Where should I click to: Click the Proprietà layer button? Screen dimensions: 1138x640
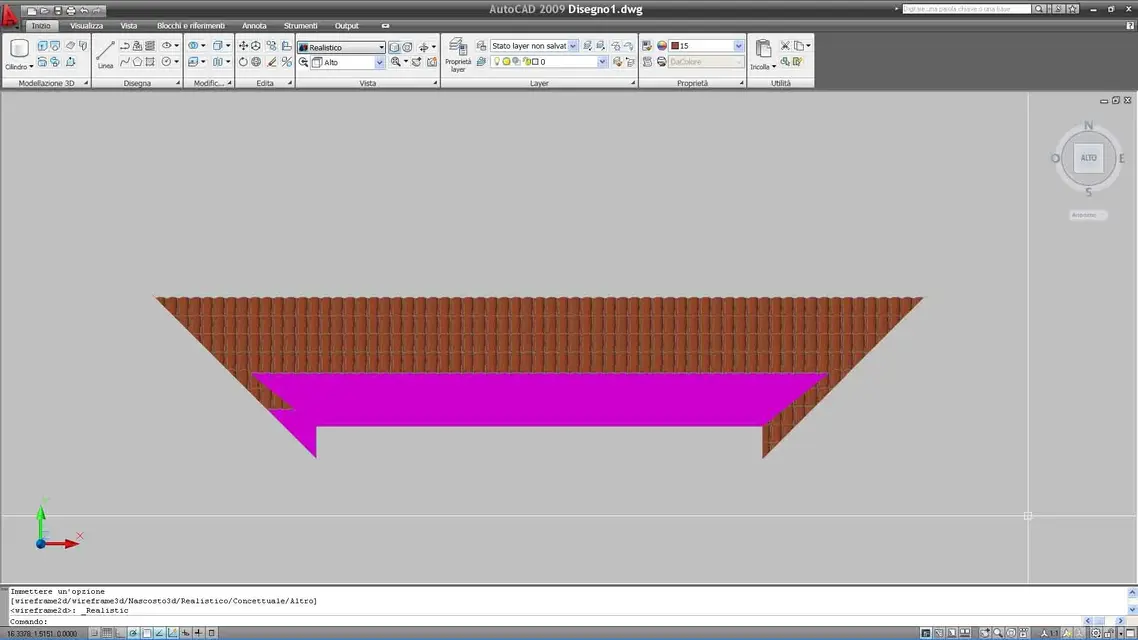pos(458,55)
